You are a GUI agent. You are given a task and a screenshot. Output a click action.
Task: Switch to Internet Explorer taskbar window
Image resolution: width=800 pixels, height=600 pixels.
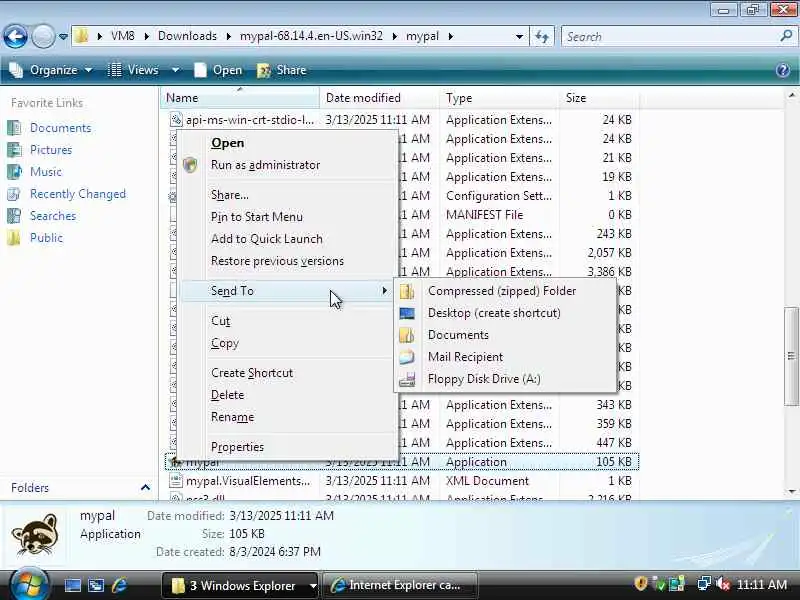pos(400,585)
